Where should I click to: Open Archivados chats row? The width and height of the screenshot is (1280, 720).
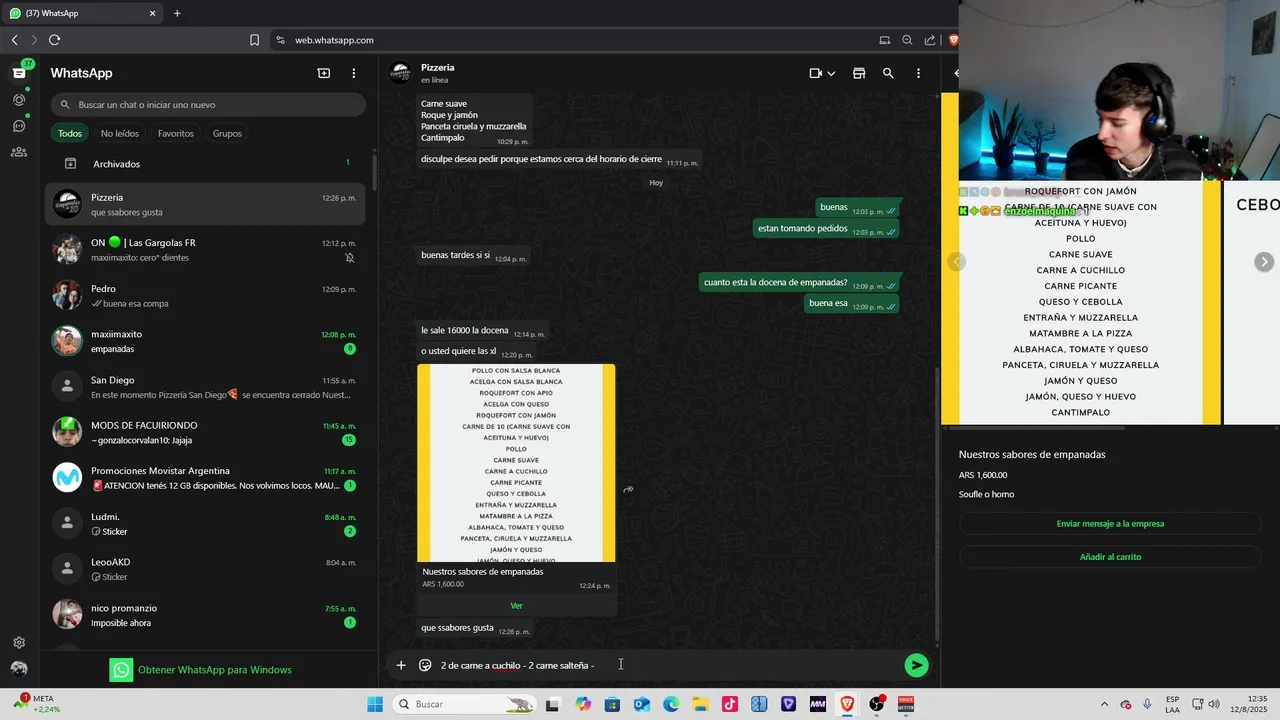click(x=205, y=164)
